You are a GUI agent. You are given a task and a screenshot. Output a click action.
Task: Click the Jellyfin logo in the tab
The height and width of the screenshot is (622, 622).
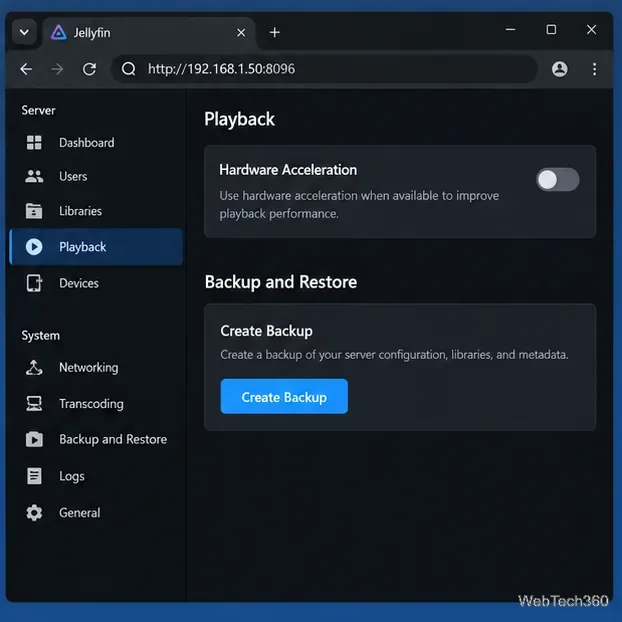coord(59,33)
